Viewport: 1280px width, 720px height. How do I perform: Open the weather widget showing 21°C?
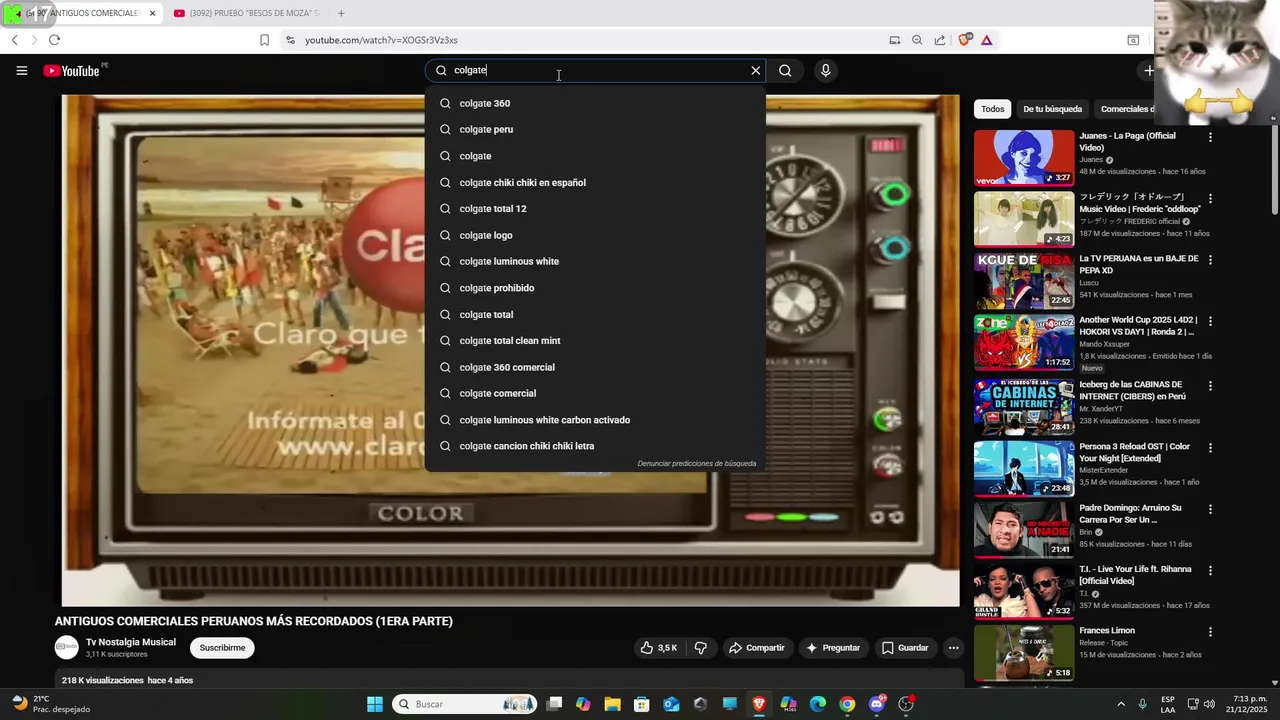[x=50, y=704]
